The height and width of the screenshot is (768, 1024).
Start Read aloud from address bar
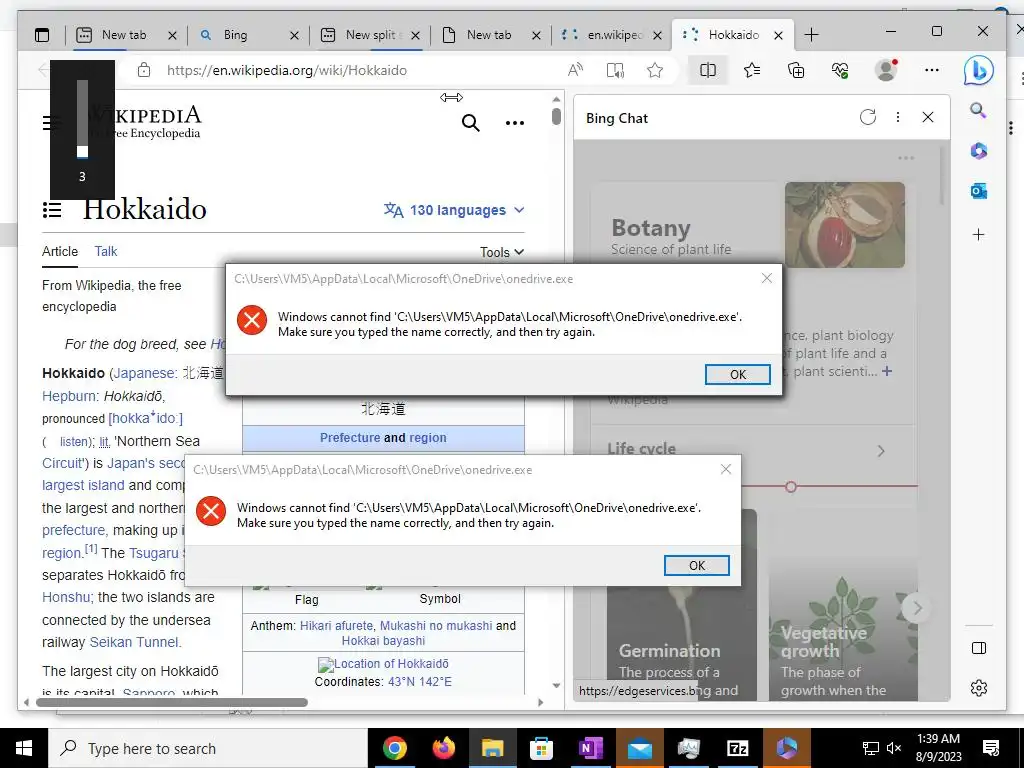coord(575,70)
